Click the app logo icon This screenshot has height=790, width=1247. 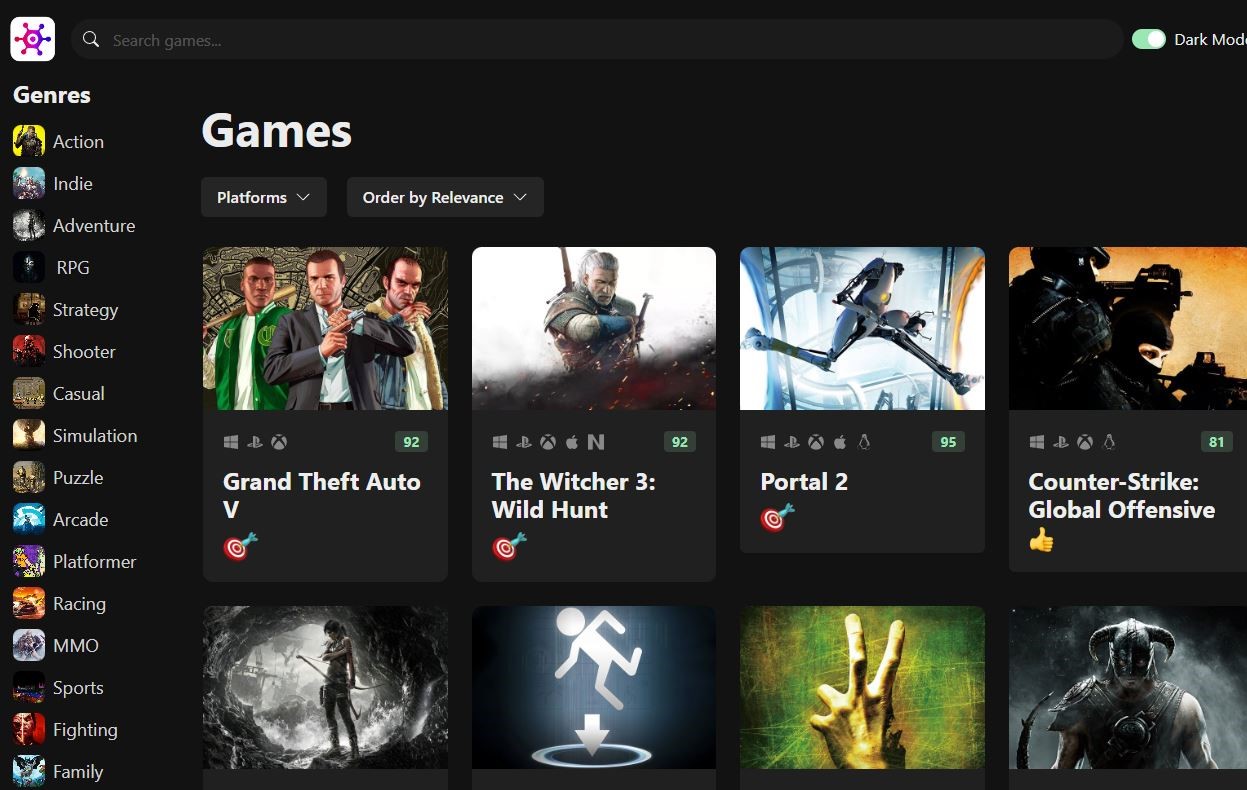tap(32, 39)
